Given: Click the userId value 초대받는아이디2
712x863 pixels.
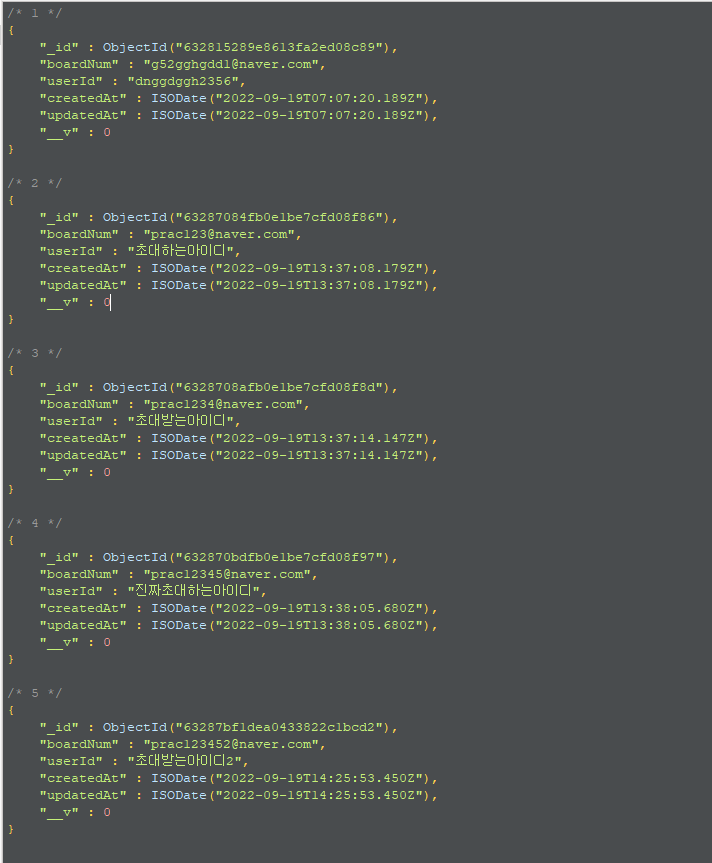Looking at the screenshot, I should [185, 761].
